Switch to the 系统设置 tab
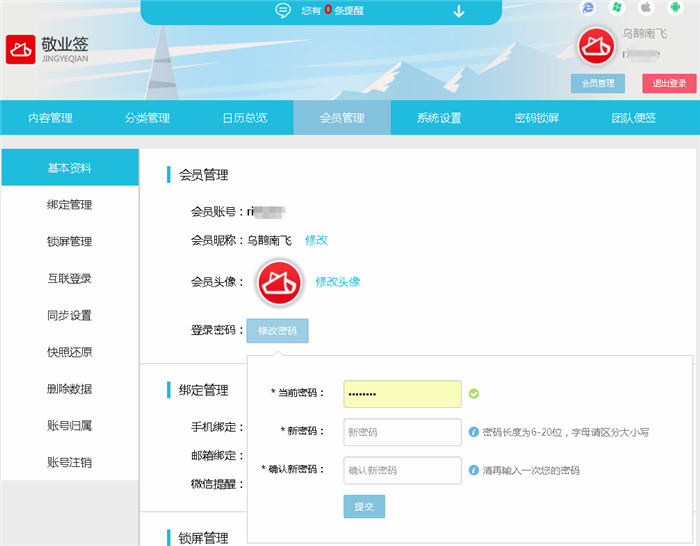 point(439,118)
